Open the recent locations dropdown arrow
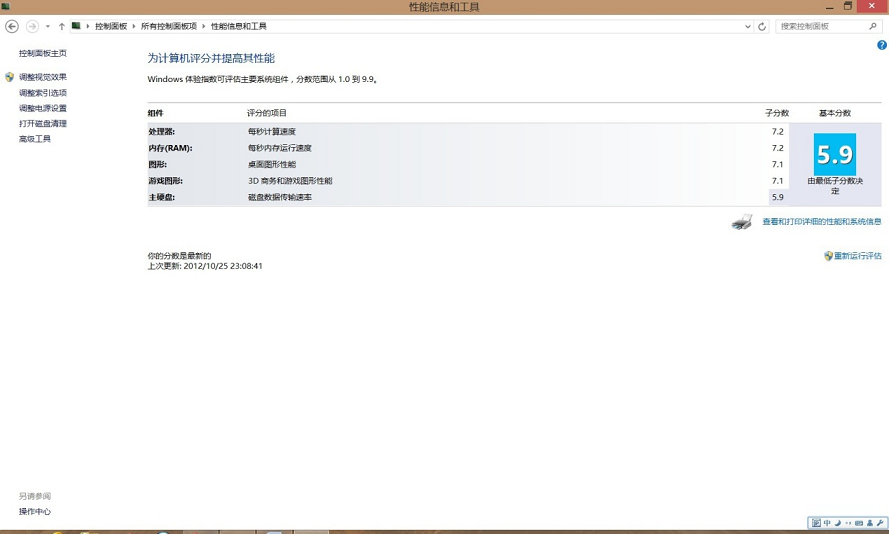This screenshot has height=534, width=889. (x=48, y=26)
